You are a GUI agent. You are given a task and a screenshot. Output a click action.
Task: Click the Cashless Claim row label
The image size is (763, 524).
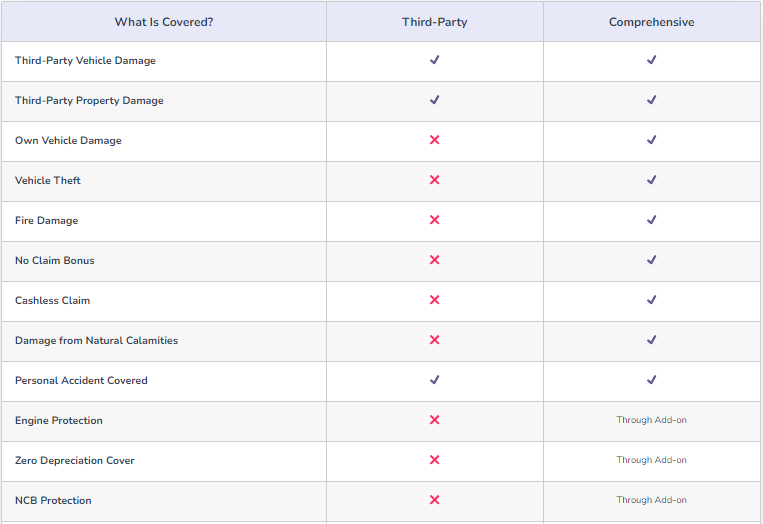(x=52, y=301)
